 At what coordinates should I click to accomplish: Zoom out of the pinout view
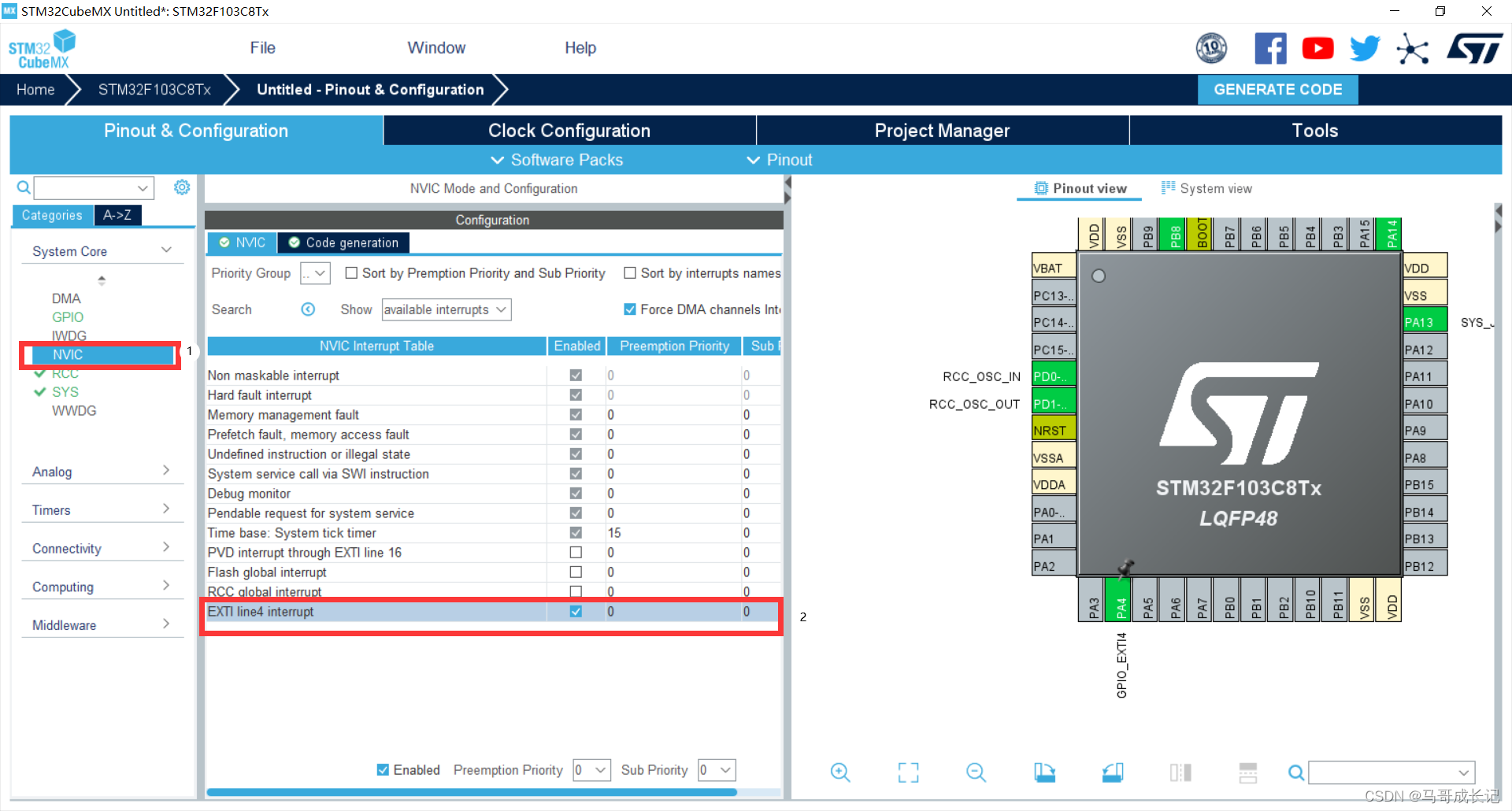tap(976, 772)
